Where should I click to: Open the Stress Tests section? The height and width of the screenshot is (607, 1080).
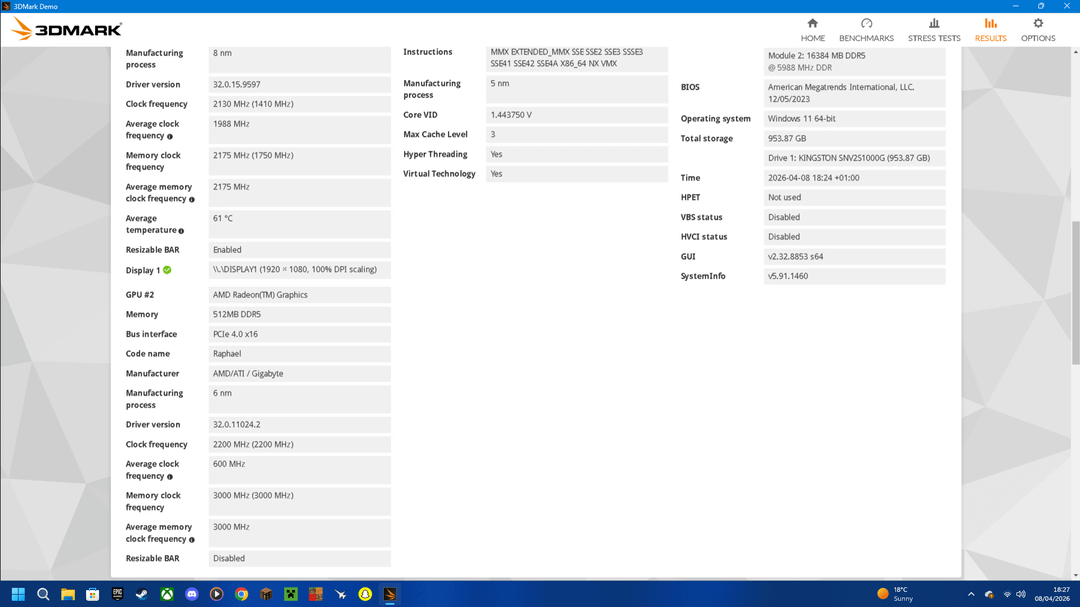click(x=933, y=30)
